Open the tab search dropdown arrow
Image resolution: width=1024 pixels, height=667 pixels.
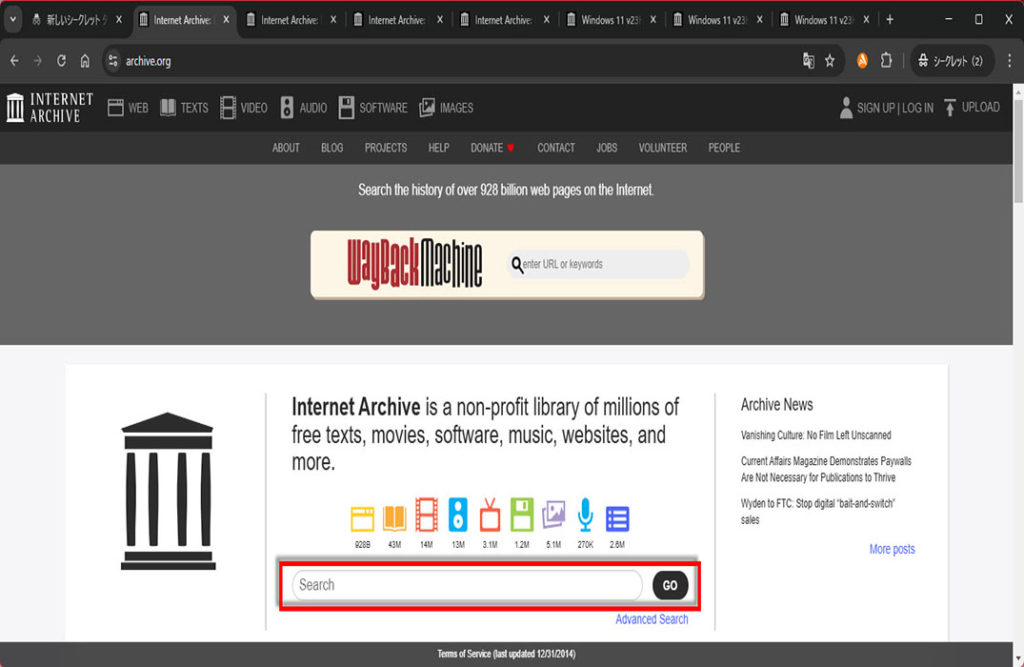pos(13,20)
